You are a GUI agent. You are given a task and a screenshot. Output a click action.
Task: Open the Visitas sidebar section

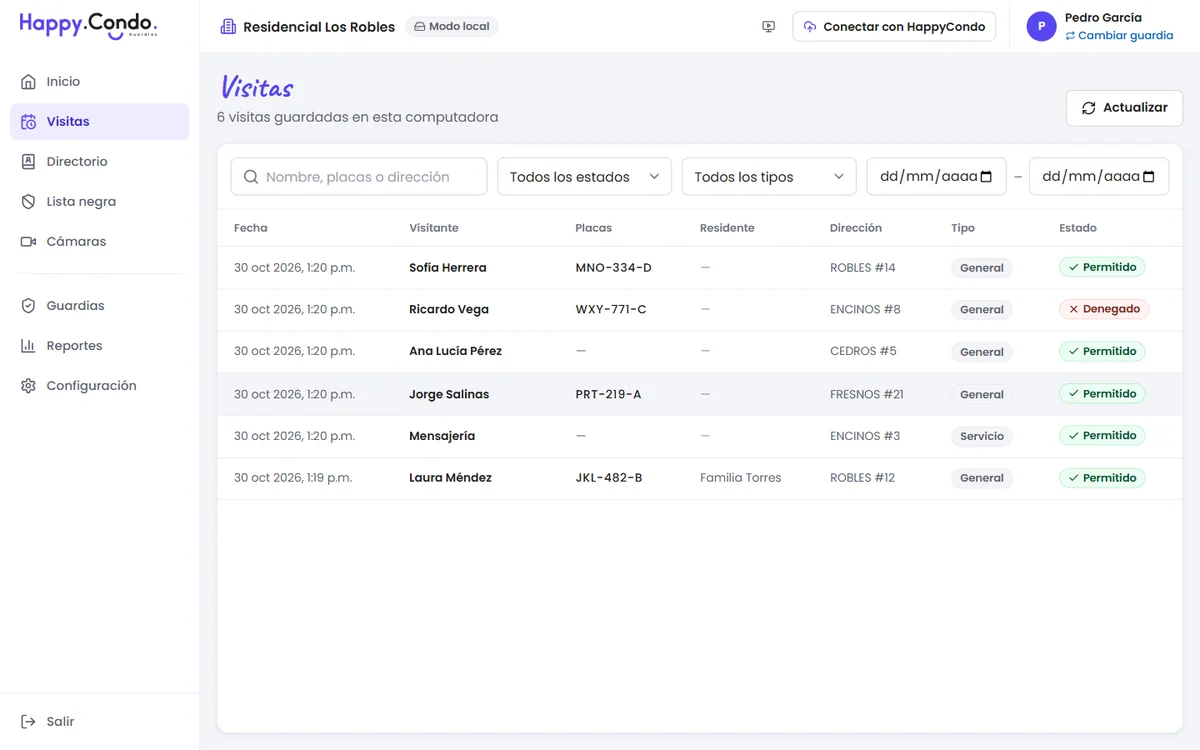pyautogui.click(x=99, y=121)
